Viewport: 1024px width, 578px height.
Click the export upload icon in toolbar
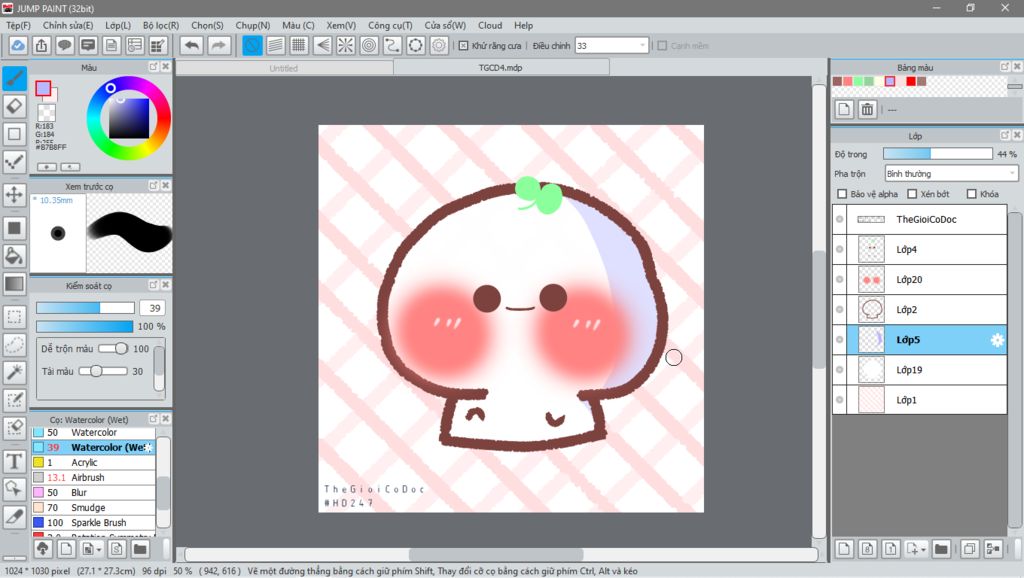41,45
